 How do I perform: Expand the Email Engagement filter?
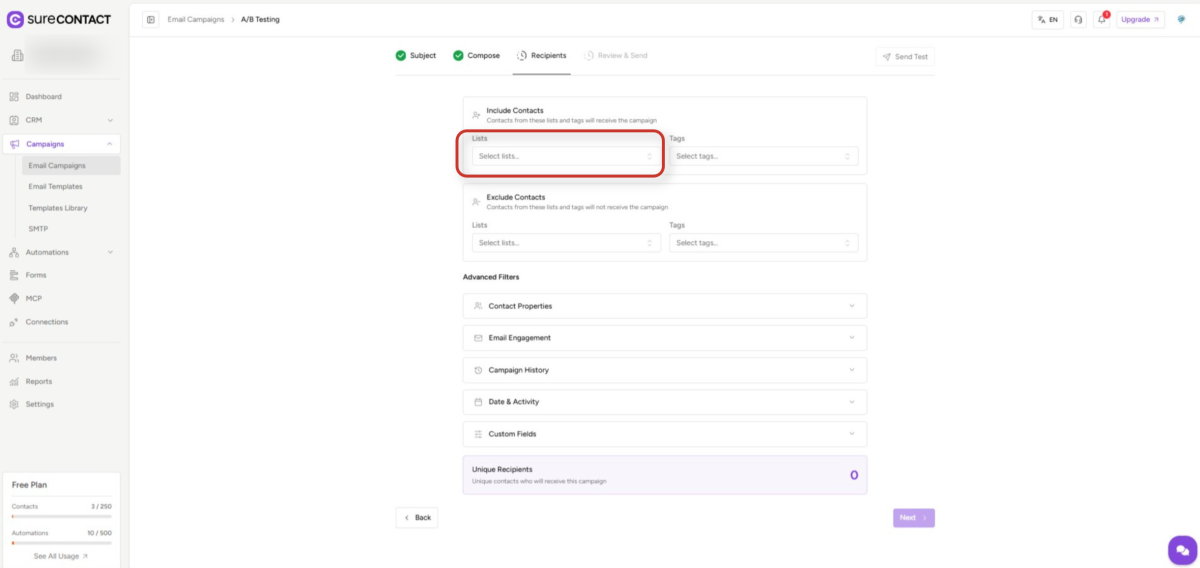(x=665, y=338)
